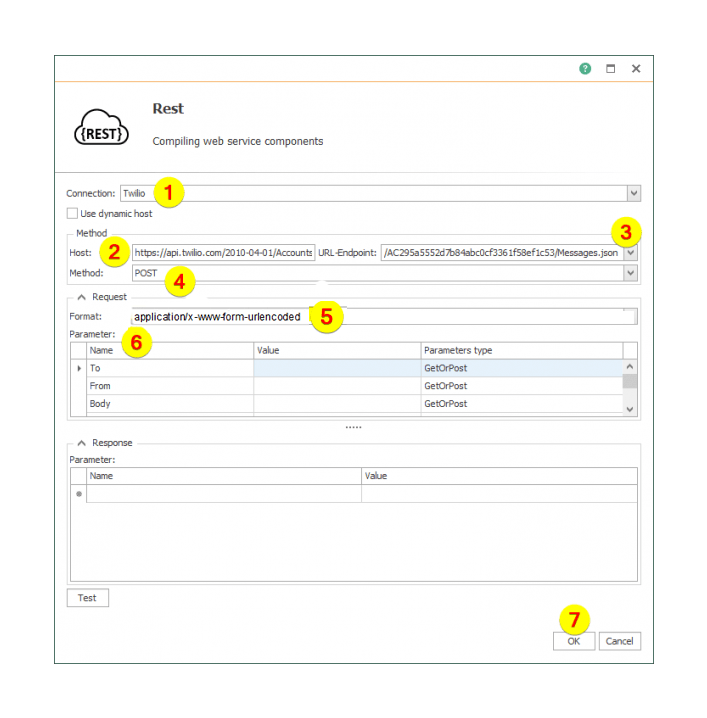The image size is (707, 718).
Task: Click the Value cell of From parameter
Action: coord(337,386)
